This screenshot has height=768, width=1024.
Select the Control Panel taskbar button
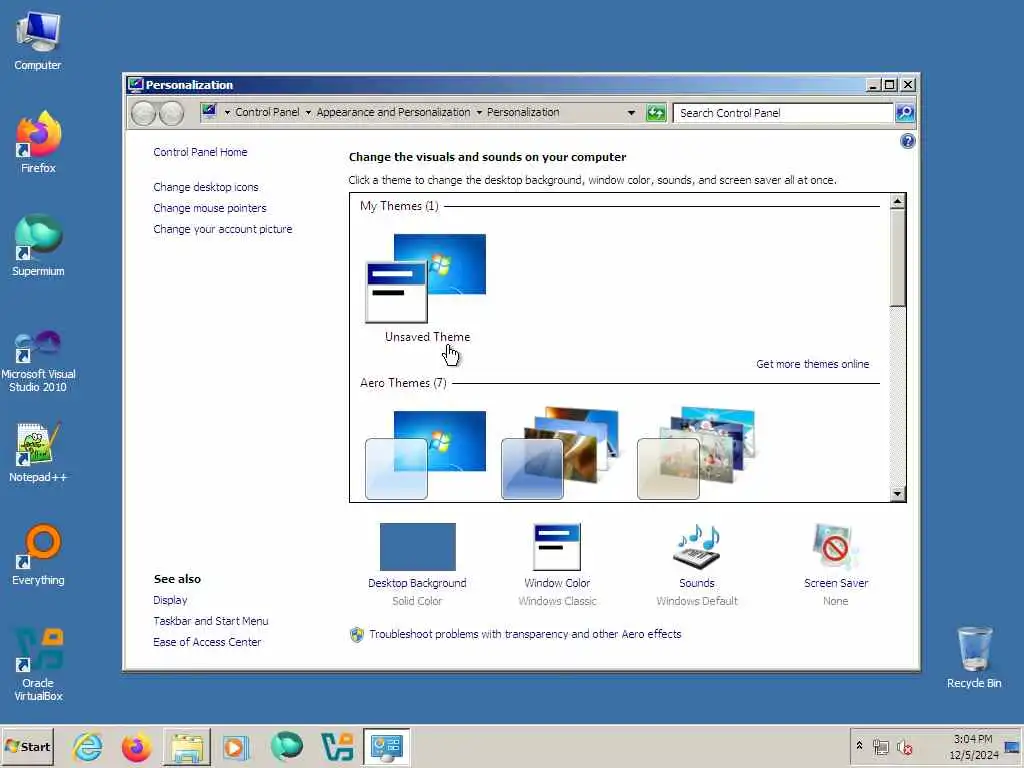pyautogui.click(x=387, y=746)
